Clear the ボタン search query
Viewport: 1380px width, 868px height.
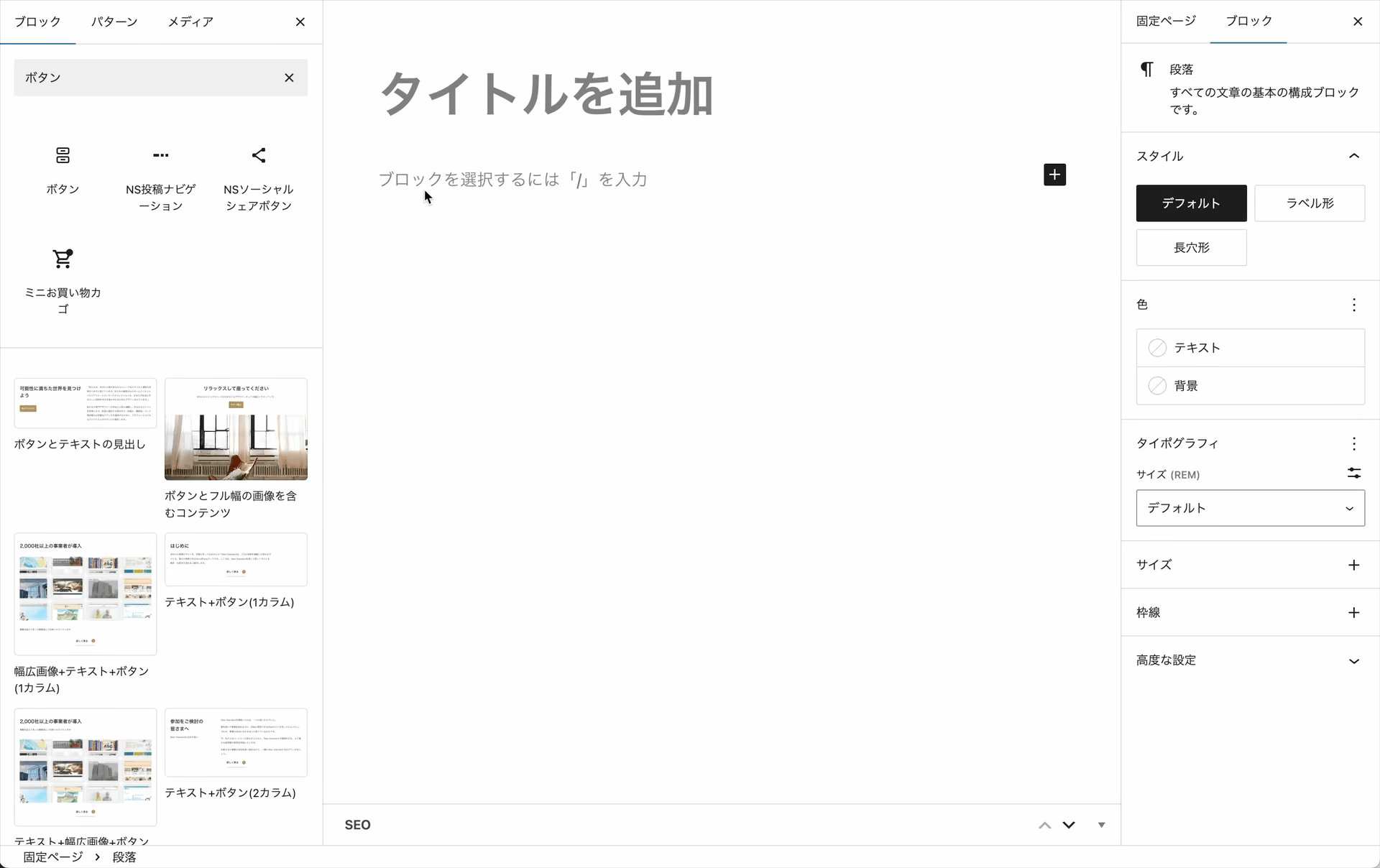pos(290,78)
